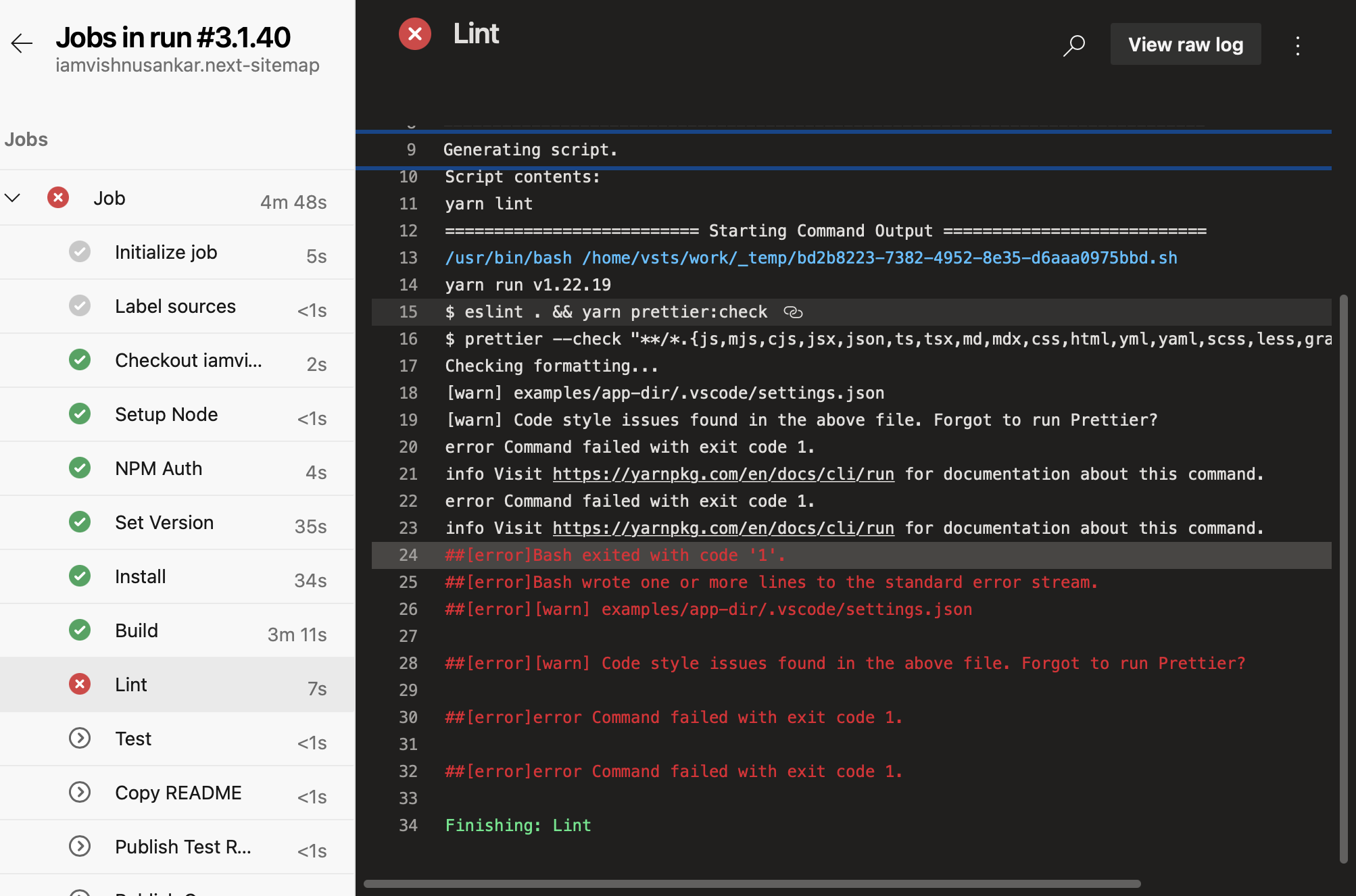
Task: Click the horizontal scrollbar under the log
Action: pos(752,884)
